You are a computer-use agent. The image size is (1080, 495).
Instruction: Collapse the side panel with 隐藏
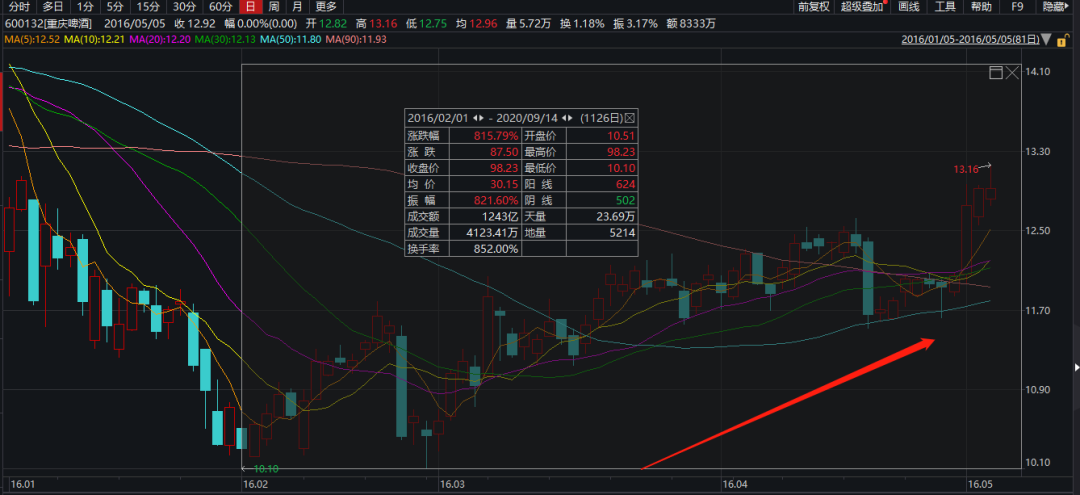coord(1055,7)
